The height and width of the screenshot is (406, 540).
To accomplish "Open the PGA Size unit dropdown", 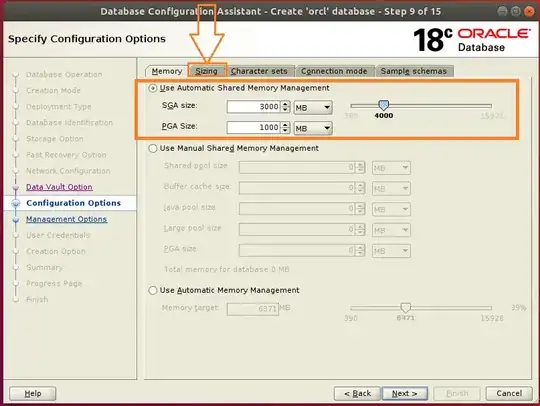I will pos(313,128).
